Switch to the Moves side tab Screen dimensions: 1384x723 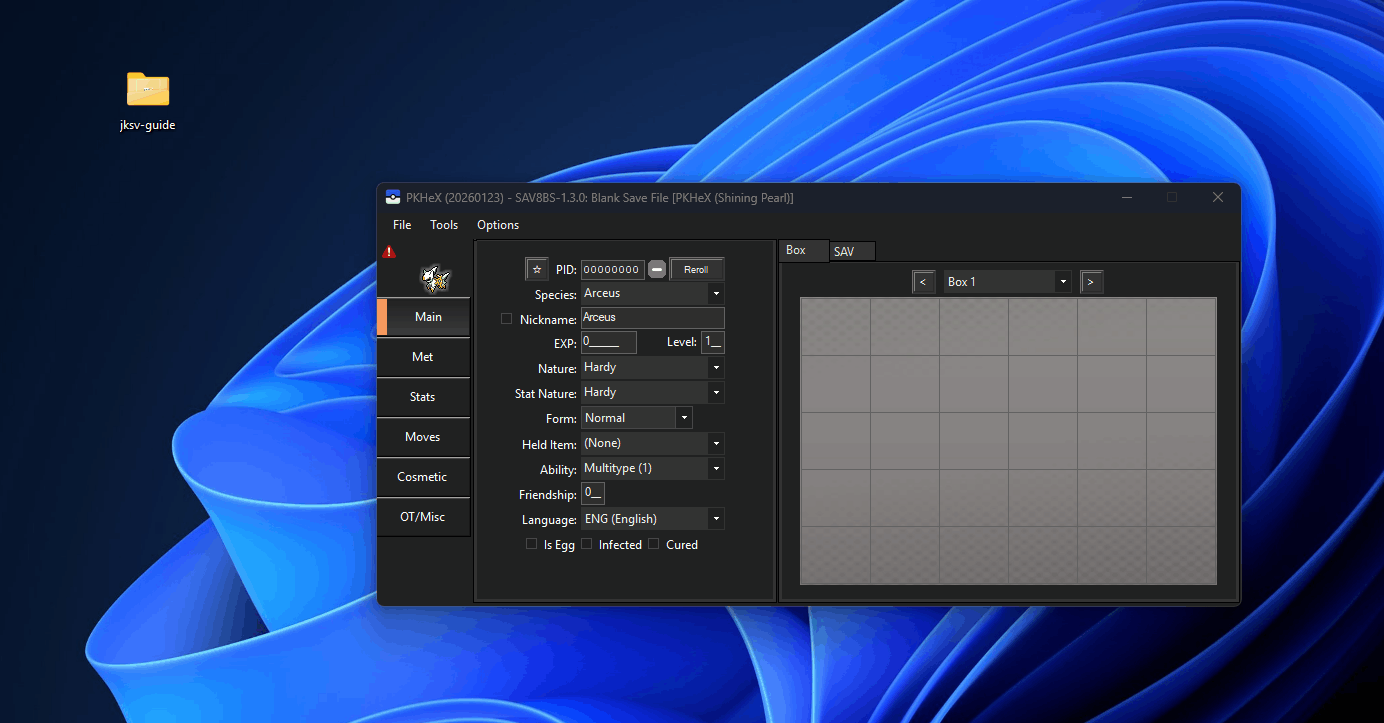423,436
